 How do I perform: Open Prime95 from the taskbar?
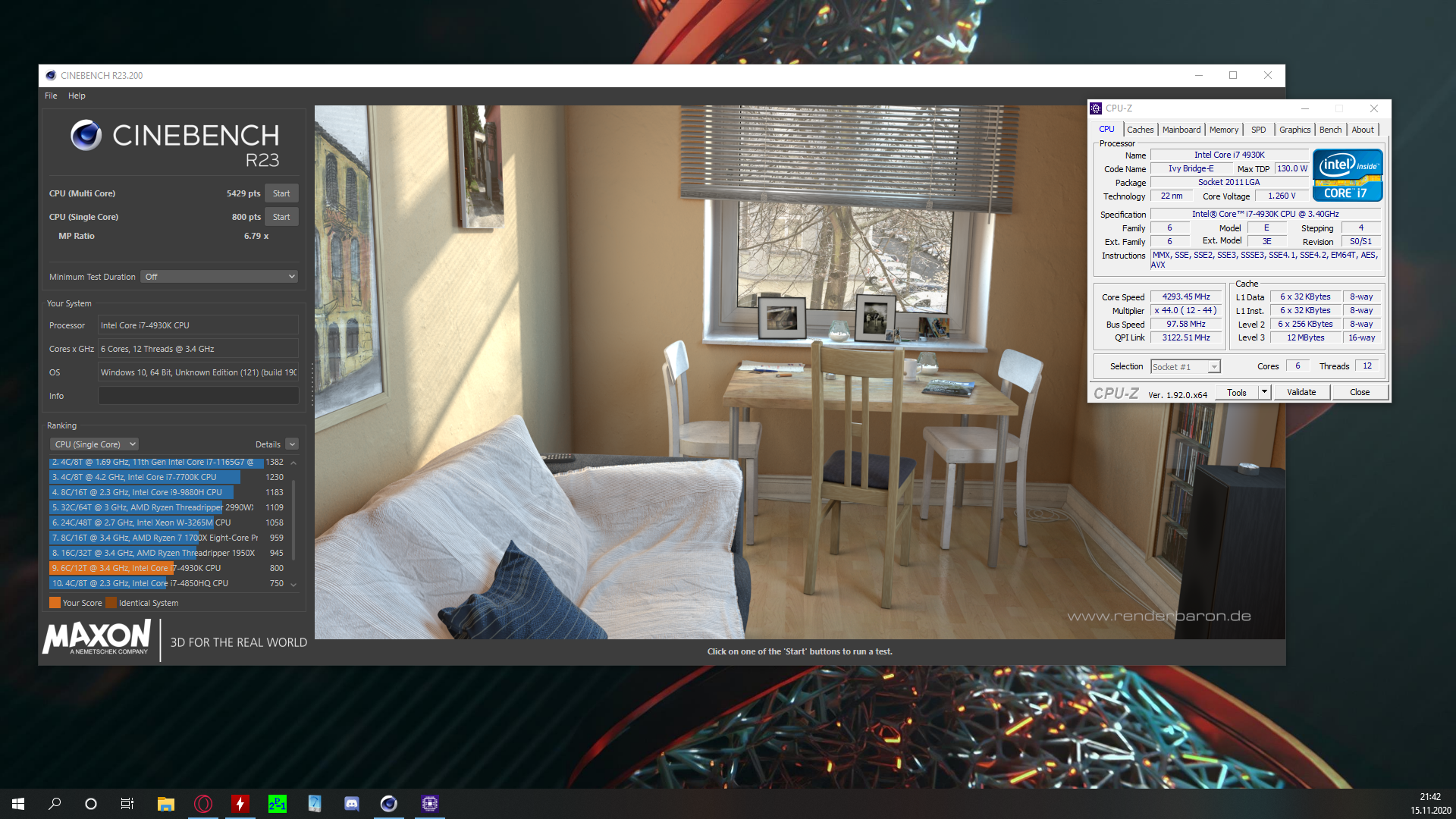click(x=278, y=804)
